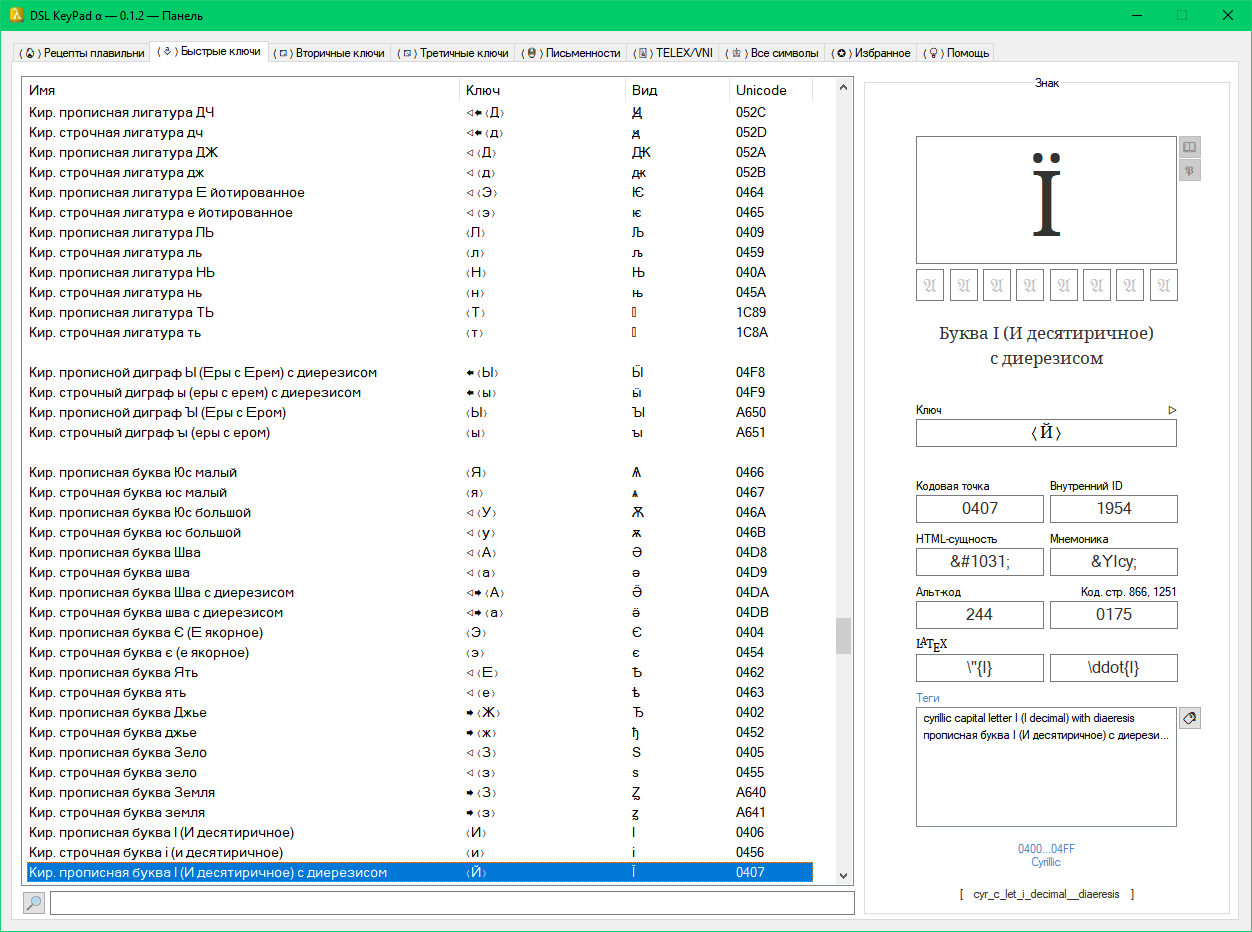Go to the Избранное tab
Viewport: 1252px width, 932px height.
[x=872, y=53]
